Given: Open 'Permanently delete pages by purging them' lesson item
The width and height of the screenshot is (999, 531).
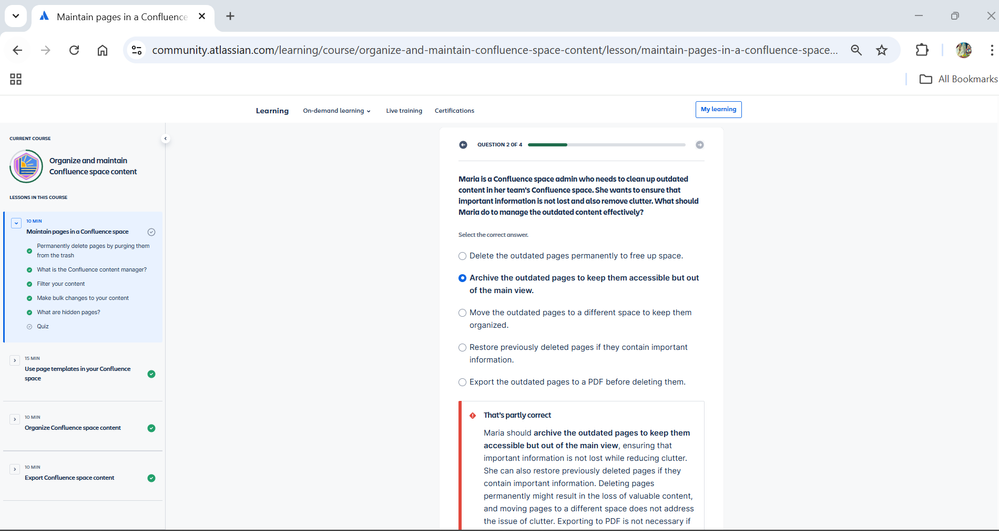Looking at the screenshot, I should (93, 251).
